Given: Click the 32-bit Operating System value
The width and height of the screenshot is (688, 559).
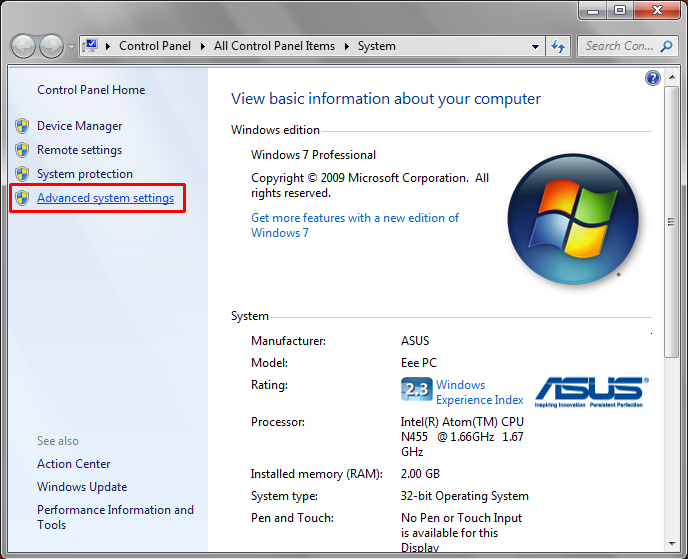Looking at the screenshot, I should tap(464, 496).
